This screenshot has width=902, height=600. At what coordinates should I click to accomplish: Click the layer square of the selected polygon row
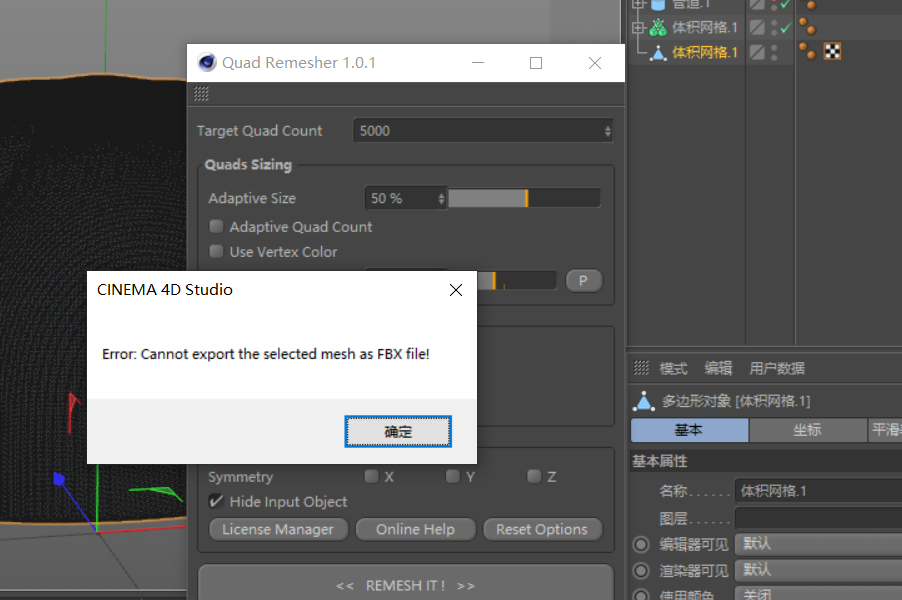757,52
